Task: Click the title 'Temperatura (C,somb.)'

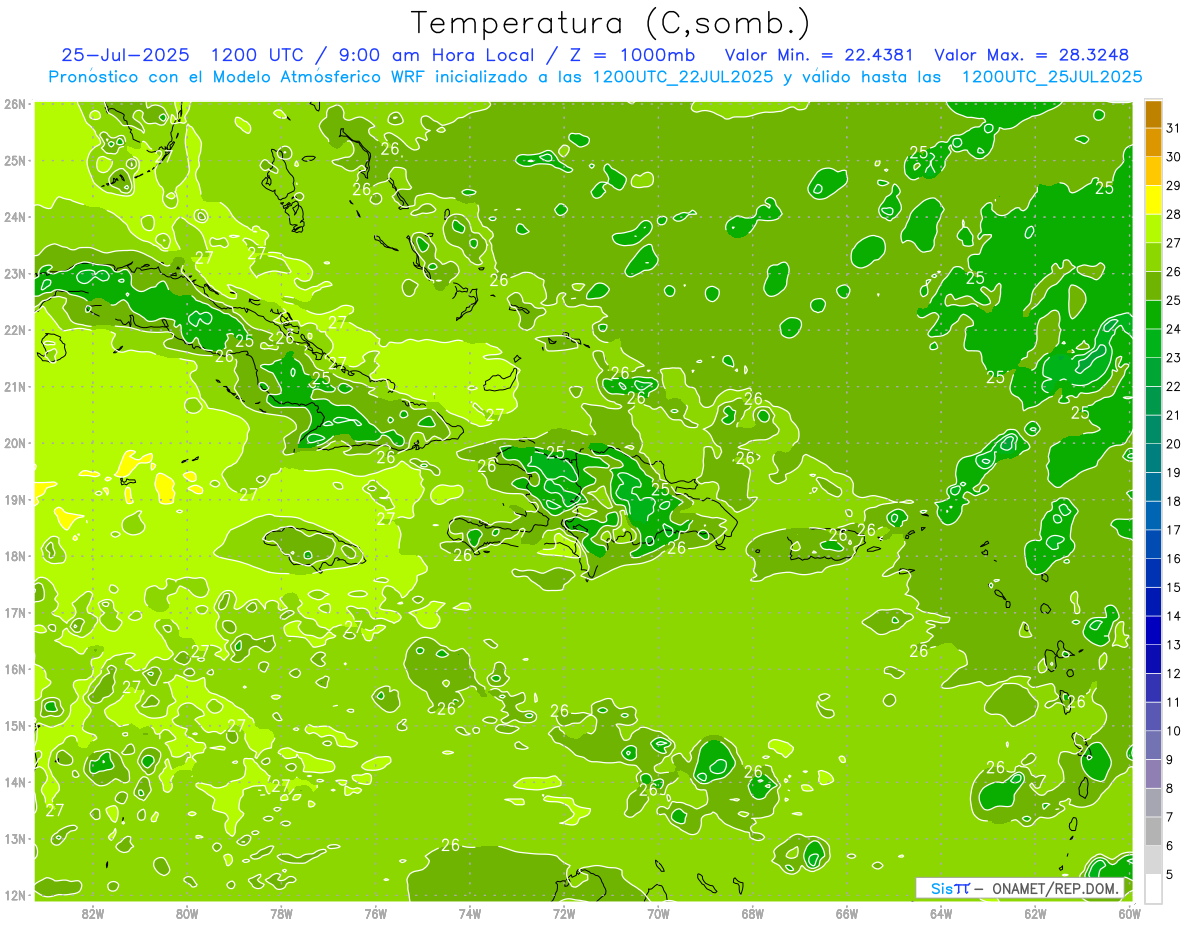Action: [611, 23]
